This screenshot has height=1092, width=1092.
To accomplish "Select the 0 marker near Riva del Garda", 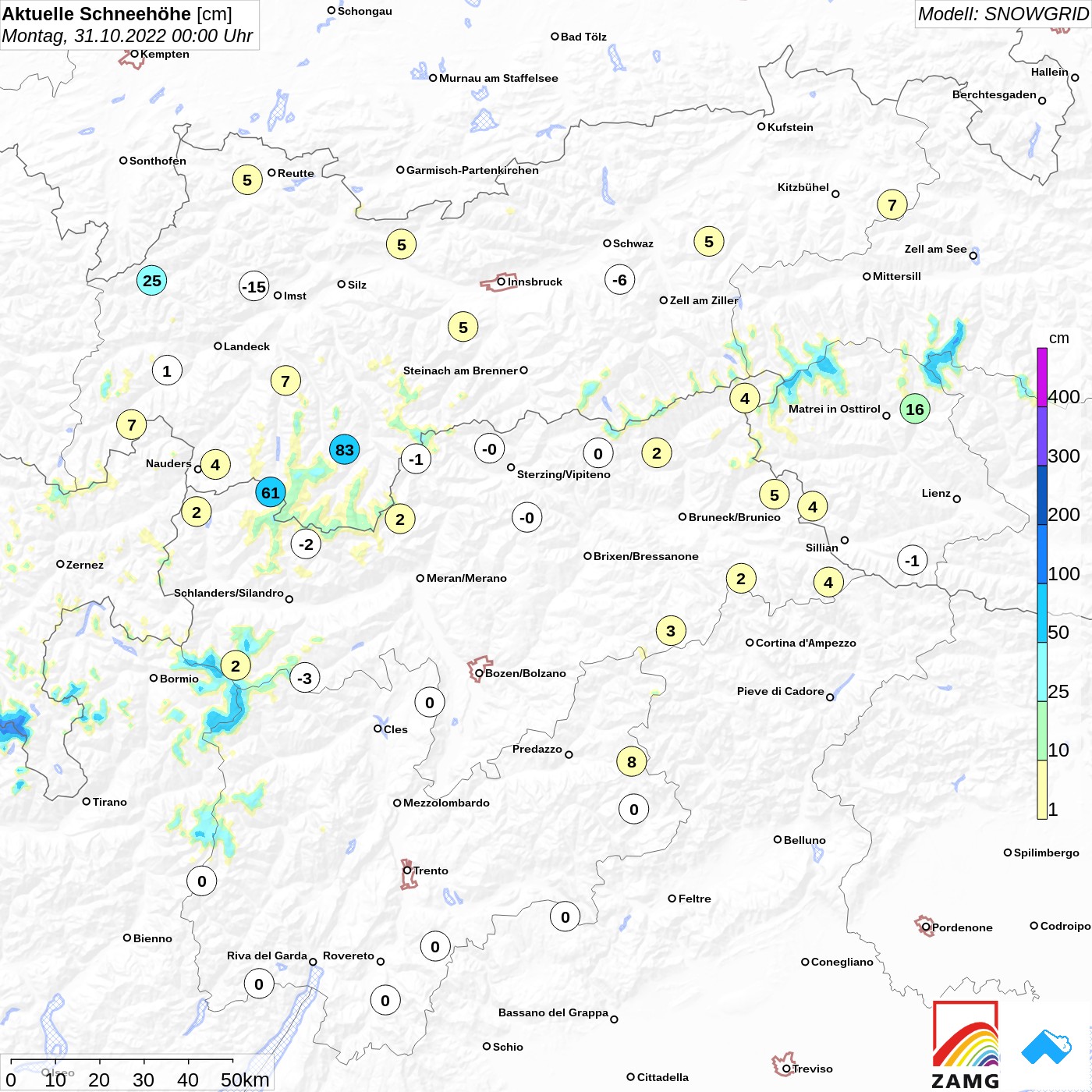I will [x=259, y=984].
